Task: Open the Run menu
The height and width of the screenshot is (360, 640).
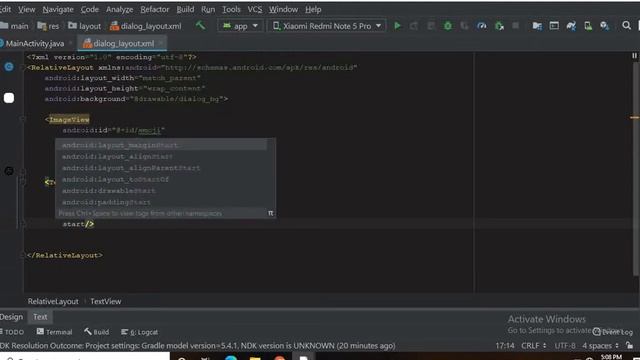Action: (x=208, y=9)
